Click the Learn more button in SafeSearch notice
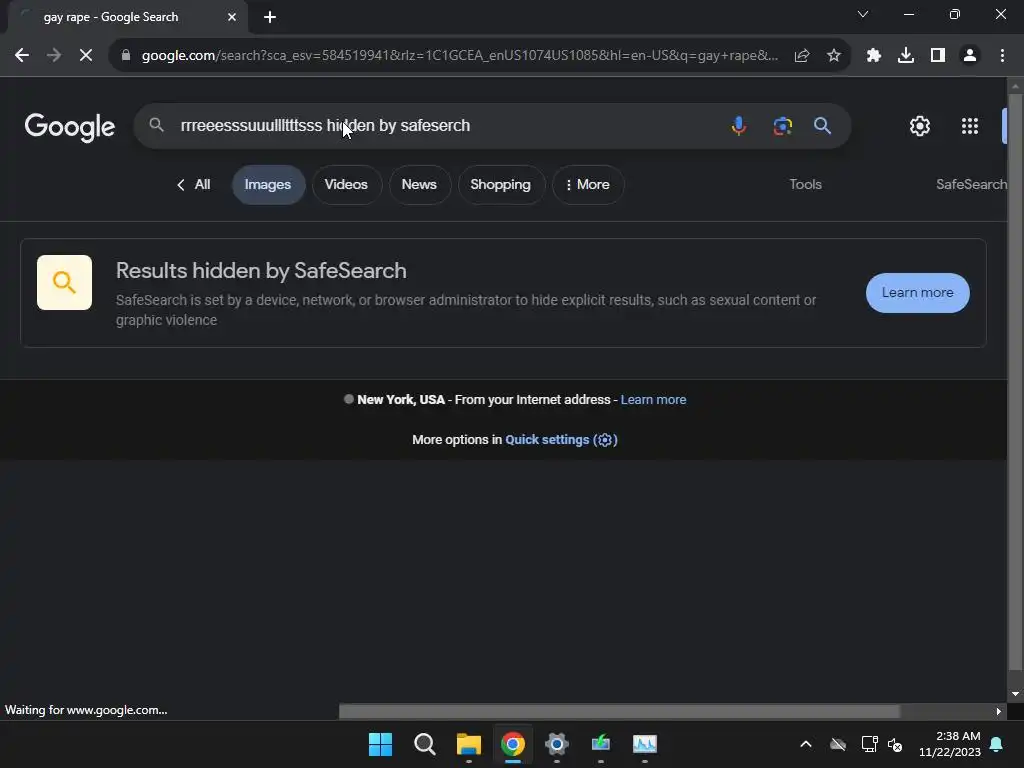This screenshot has height=768, width=1024. [918, 293]
